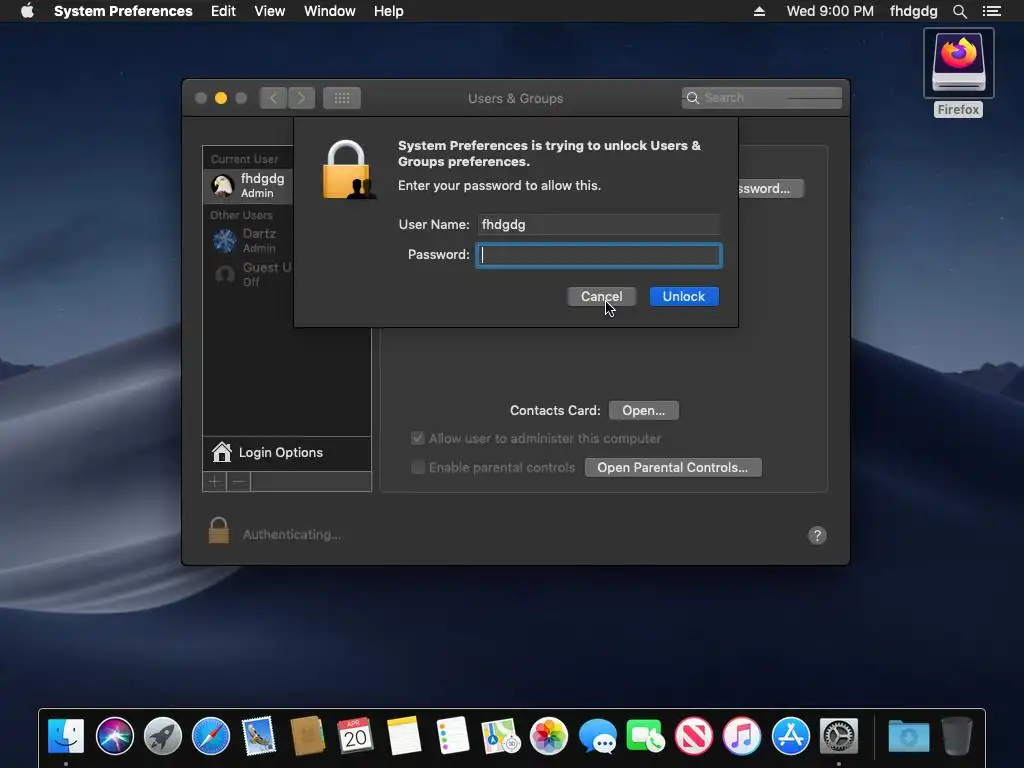Select Login Options in sidebar
Image resolution: width=1024 pixels, height=768 pixels.
click(x=287, y=453)
